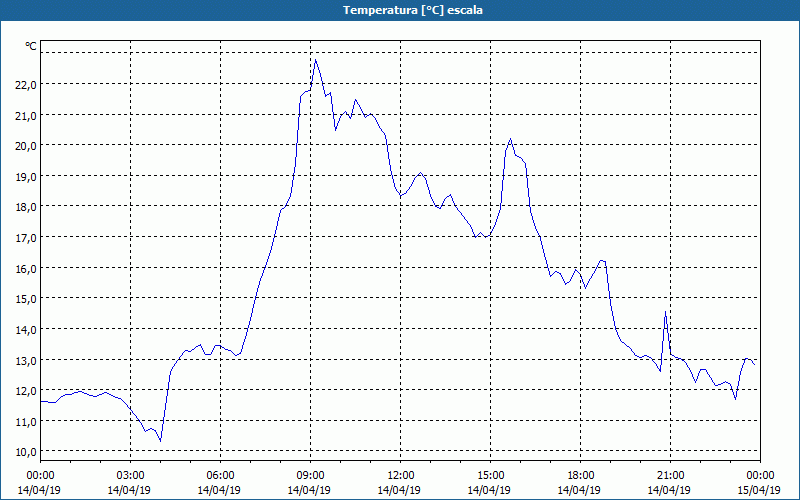Select the 14,0 y-axis value
Viewport: 800px width, 500px height.
click(26, 330)
